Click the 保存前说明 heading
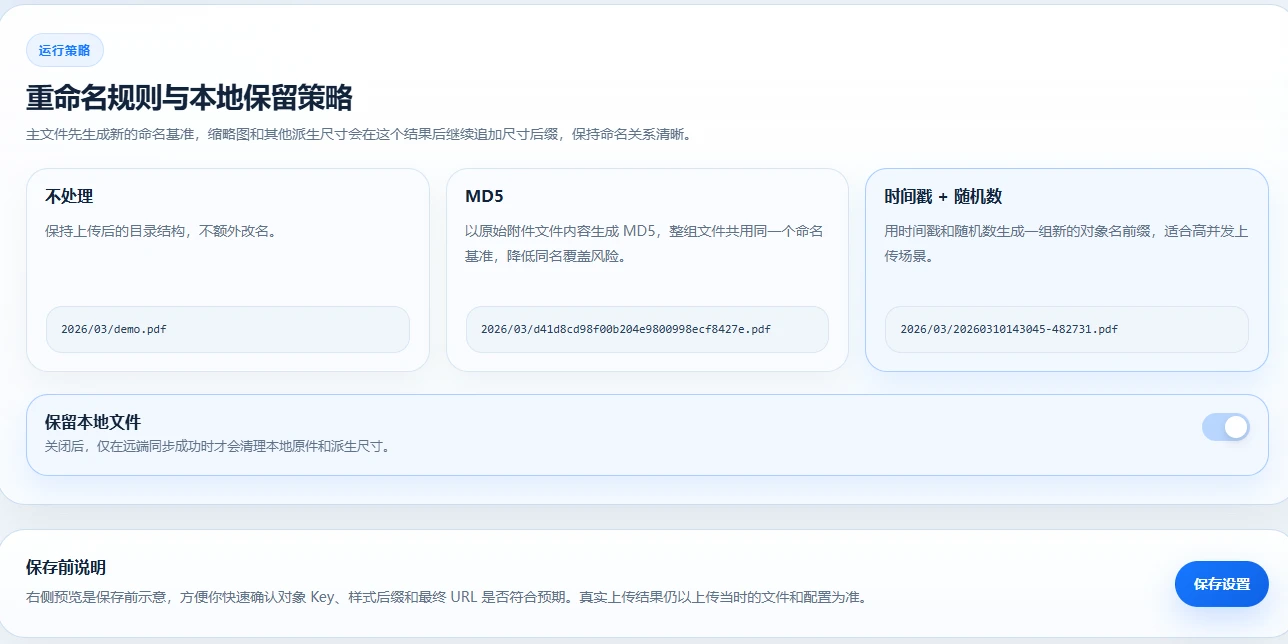The width and height of the screenshot is (1288, 644). click(x=66, y=567)
